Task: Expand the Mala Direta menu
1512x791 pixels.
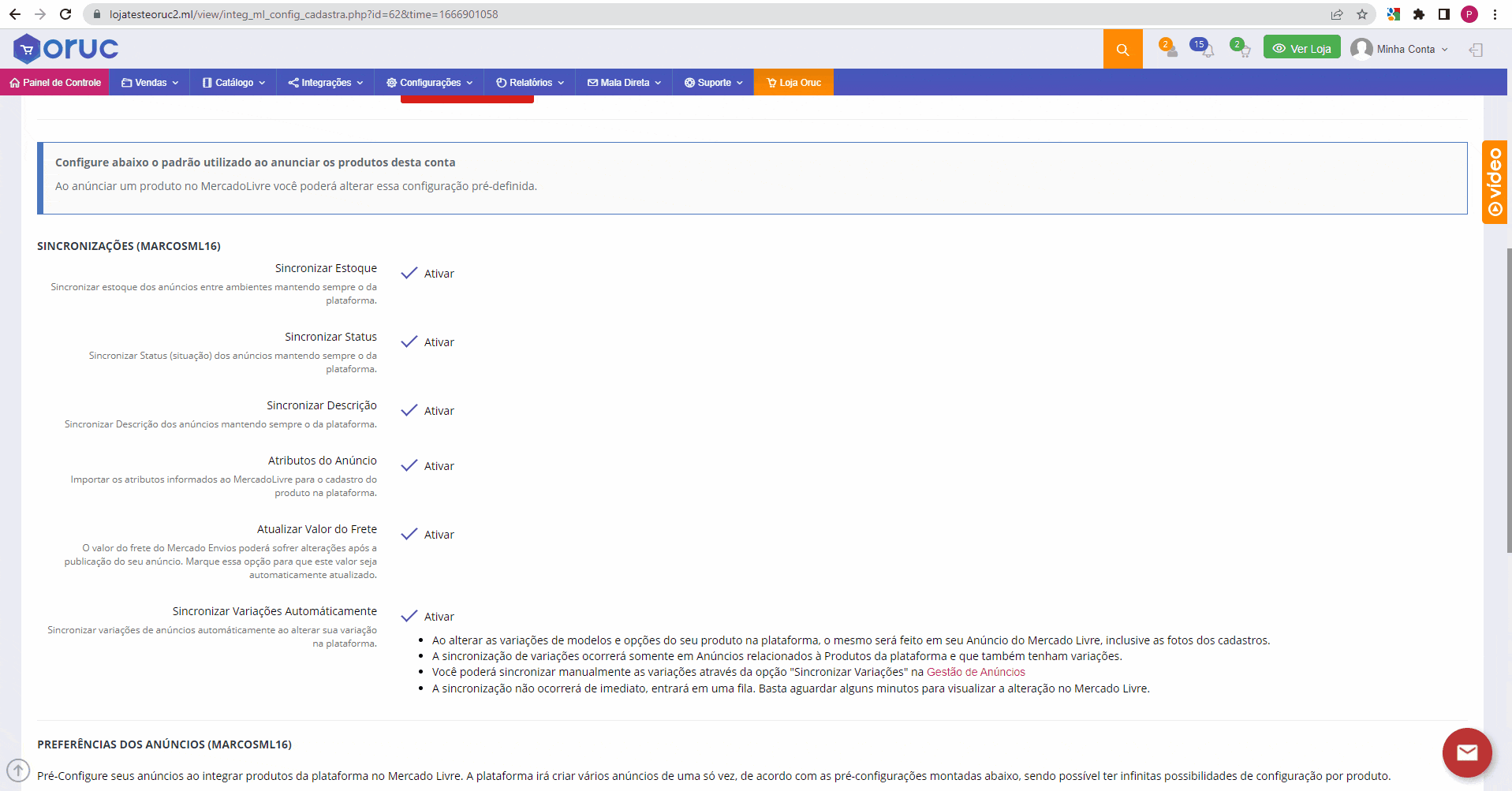Action: coord(624,82)
